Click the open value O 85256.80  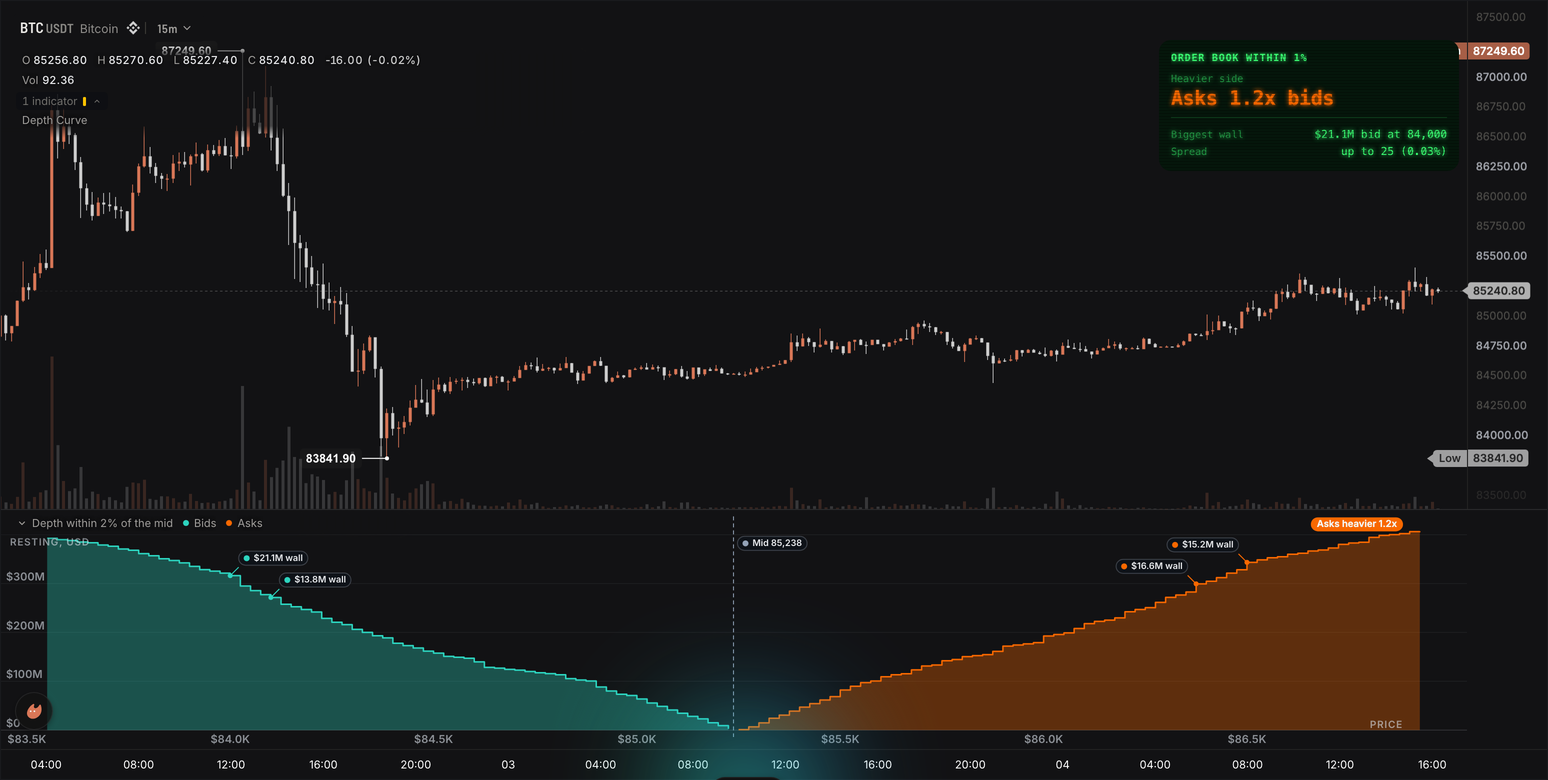coord(54,60)
